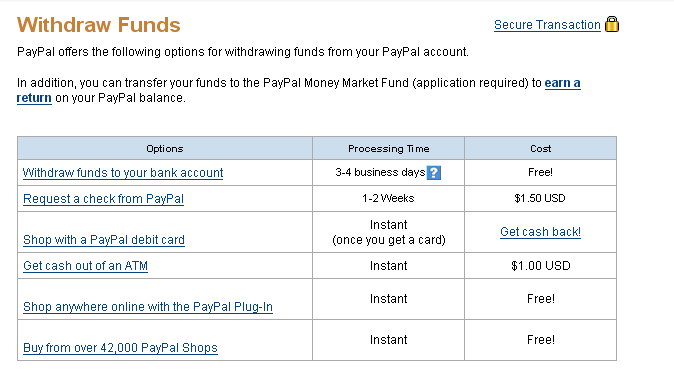Click the 3-4 business days text

click(x=380, y=172)
